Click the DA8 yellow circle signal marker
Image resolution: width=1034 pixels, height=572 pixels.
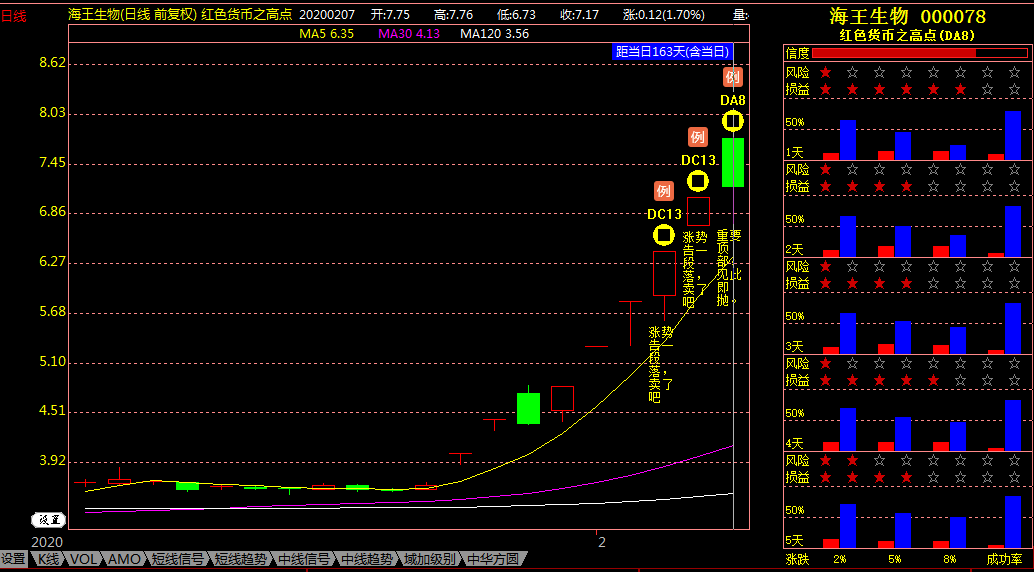[733, 121]
